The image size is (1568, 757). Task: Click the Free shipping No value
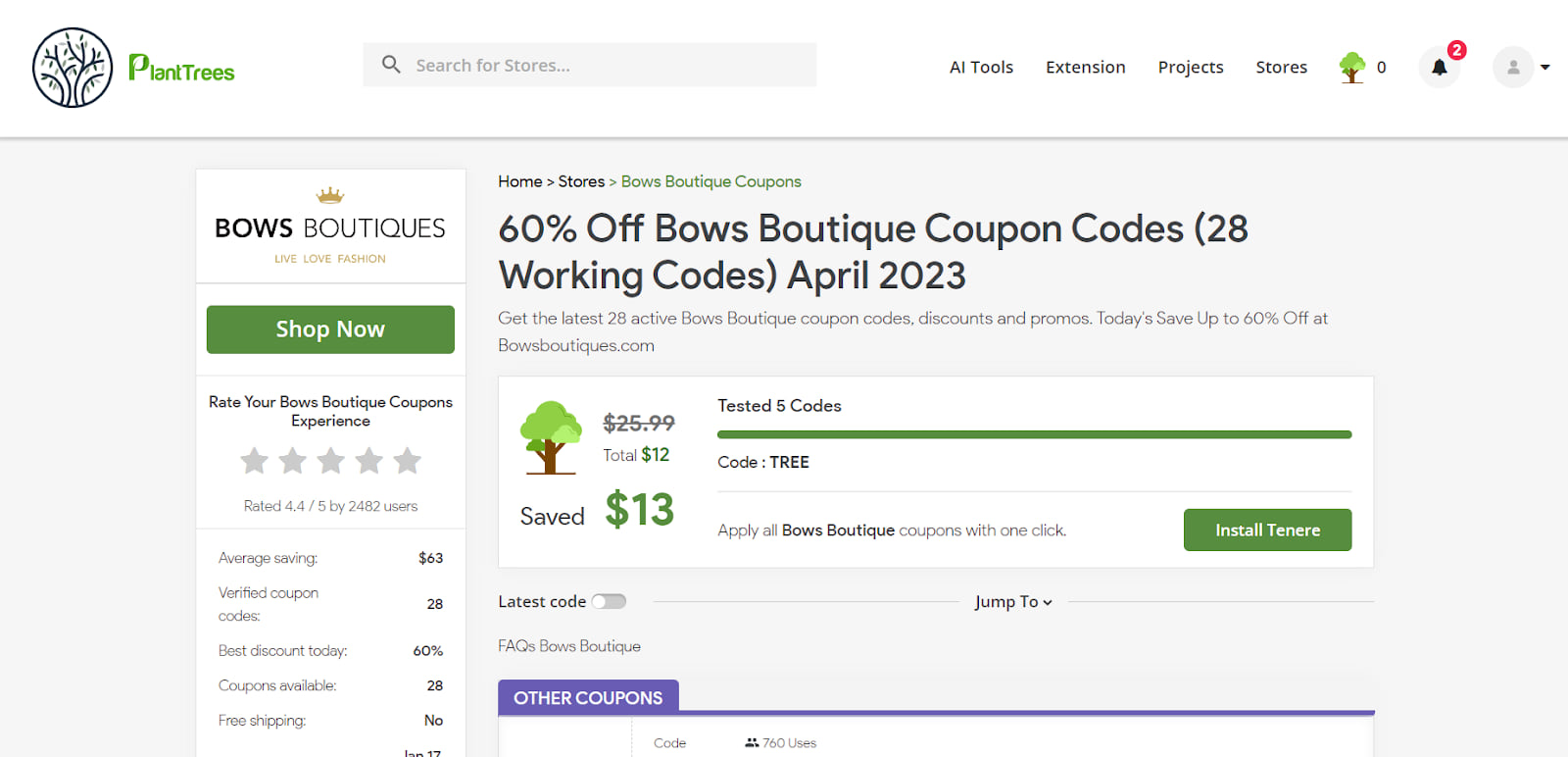coord(433,721)
